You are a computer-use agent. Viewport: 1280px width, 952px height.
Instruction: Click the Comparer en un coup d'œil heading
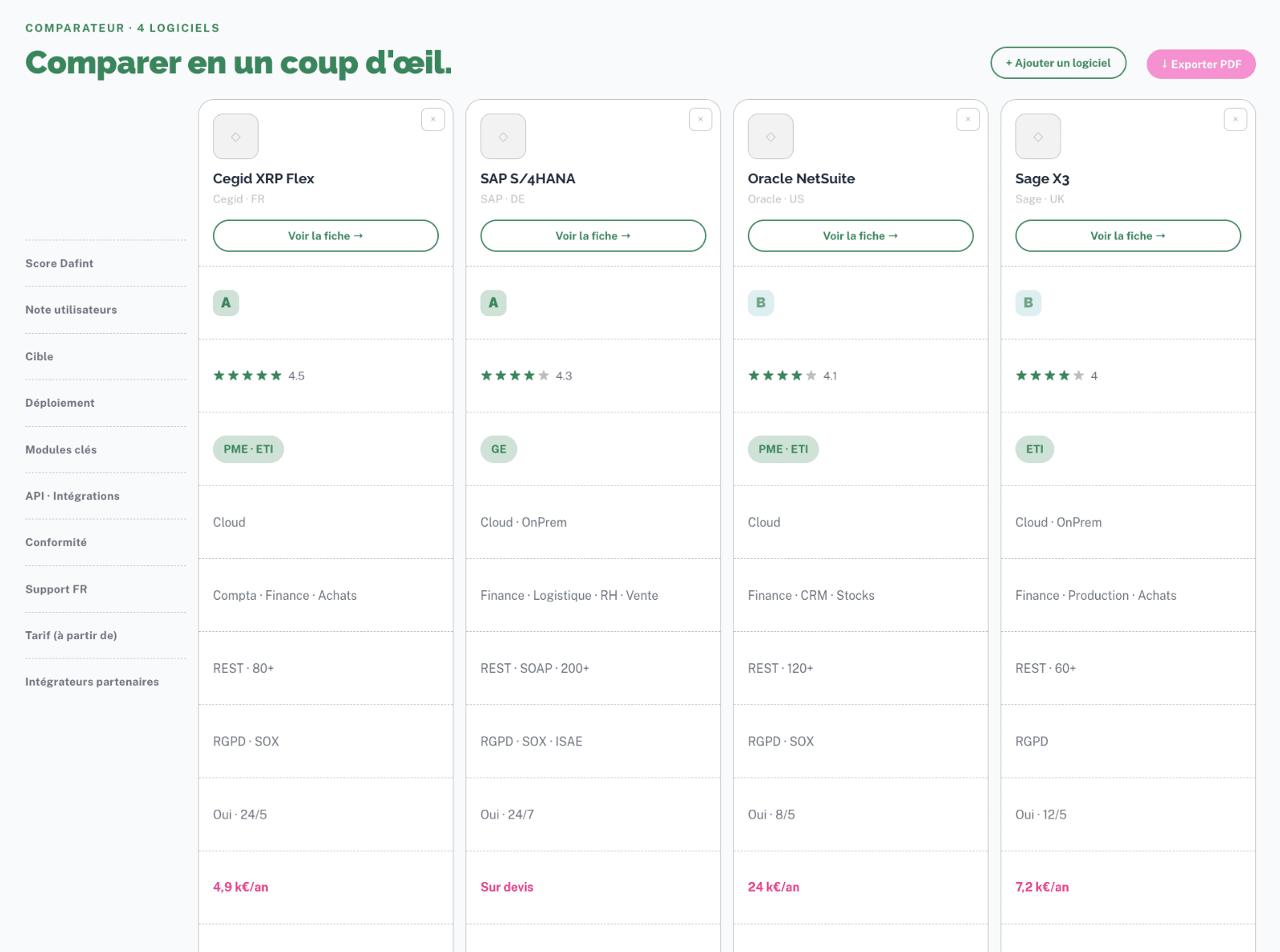tap(238, 63)
